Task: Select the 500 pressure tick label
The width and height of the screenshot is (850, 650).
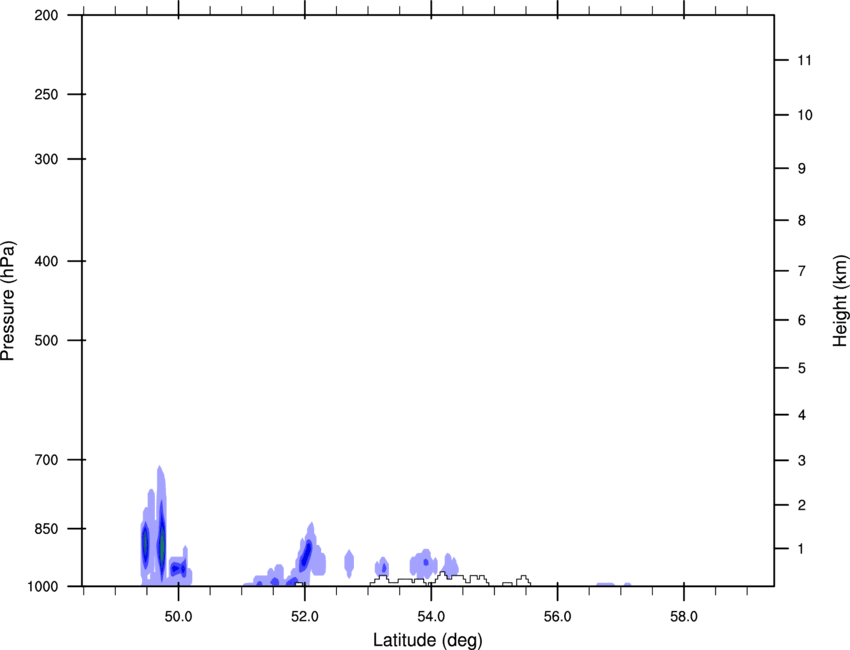Action: [x=46, y=340]
